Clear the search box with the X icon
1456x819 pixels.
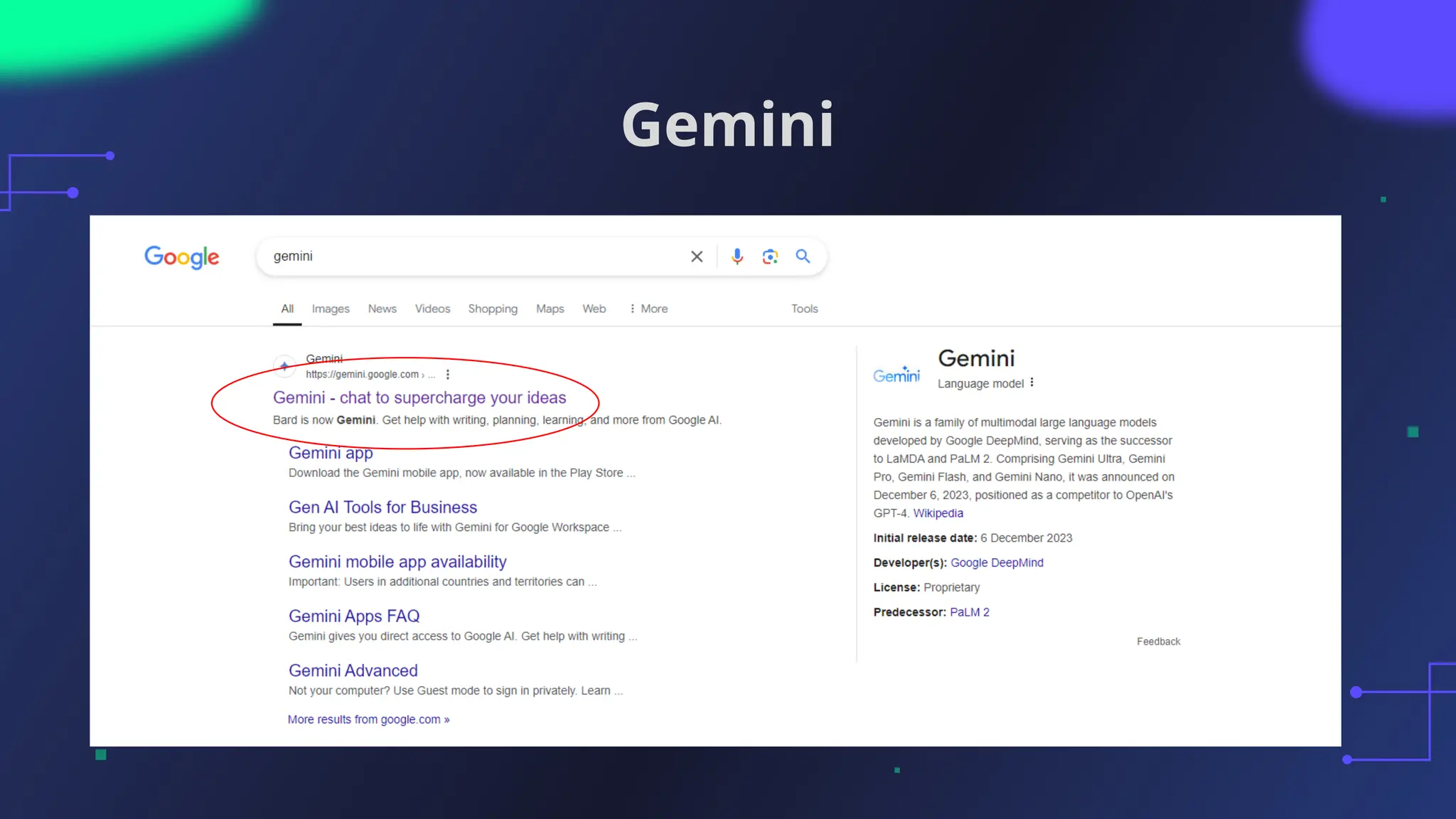point(697,257)
